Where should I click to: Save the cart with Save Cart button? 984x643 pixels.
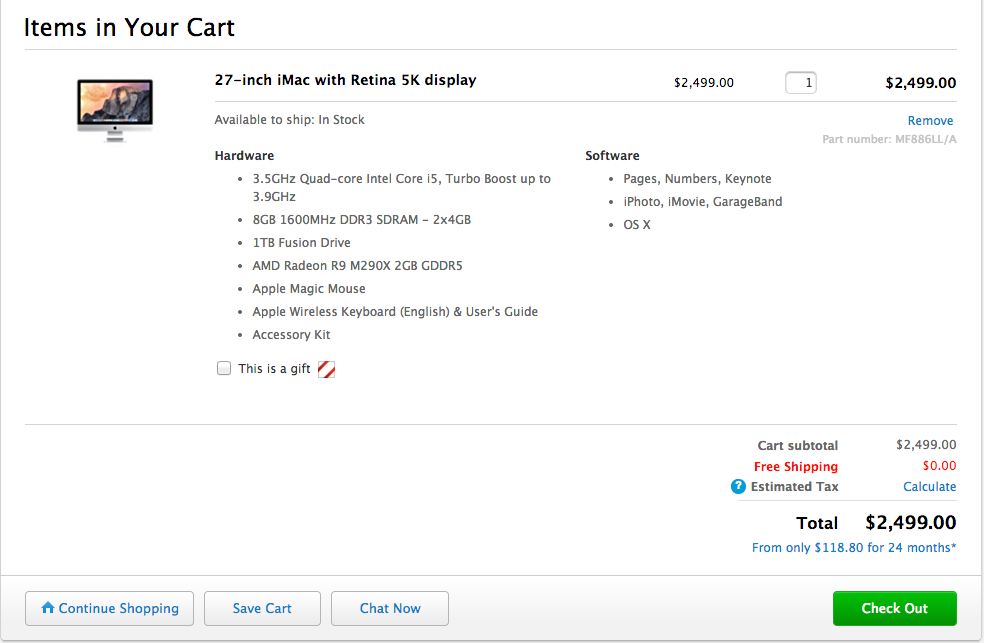click(262, 608)
